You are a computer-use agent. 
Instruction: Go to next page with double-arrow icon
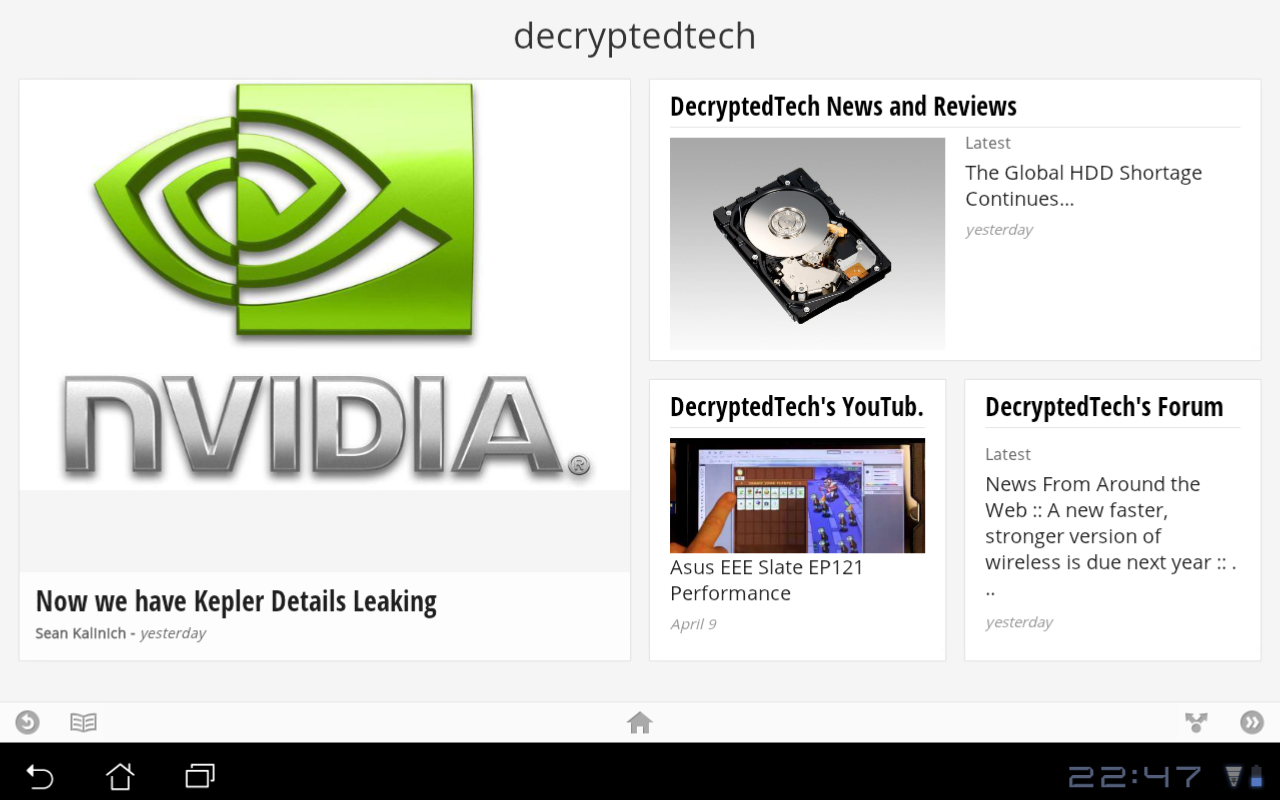tap(1252, 722)
